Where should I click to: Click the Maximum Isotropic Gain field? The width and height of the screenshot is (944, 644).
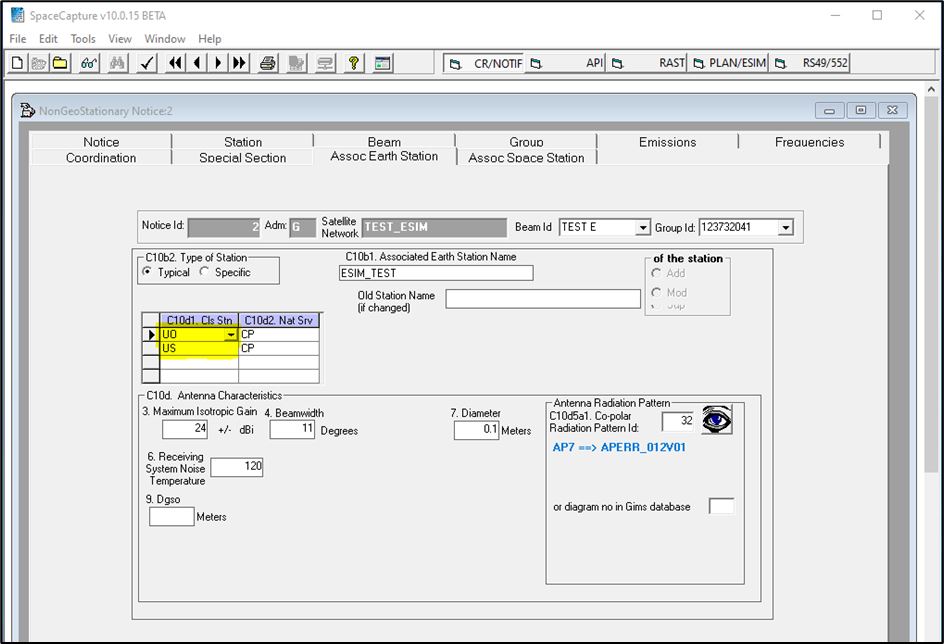coord(185,429)
